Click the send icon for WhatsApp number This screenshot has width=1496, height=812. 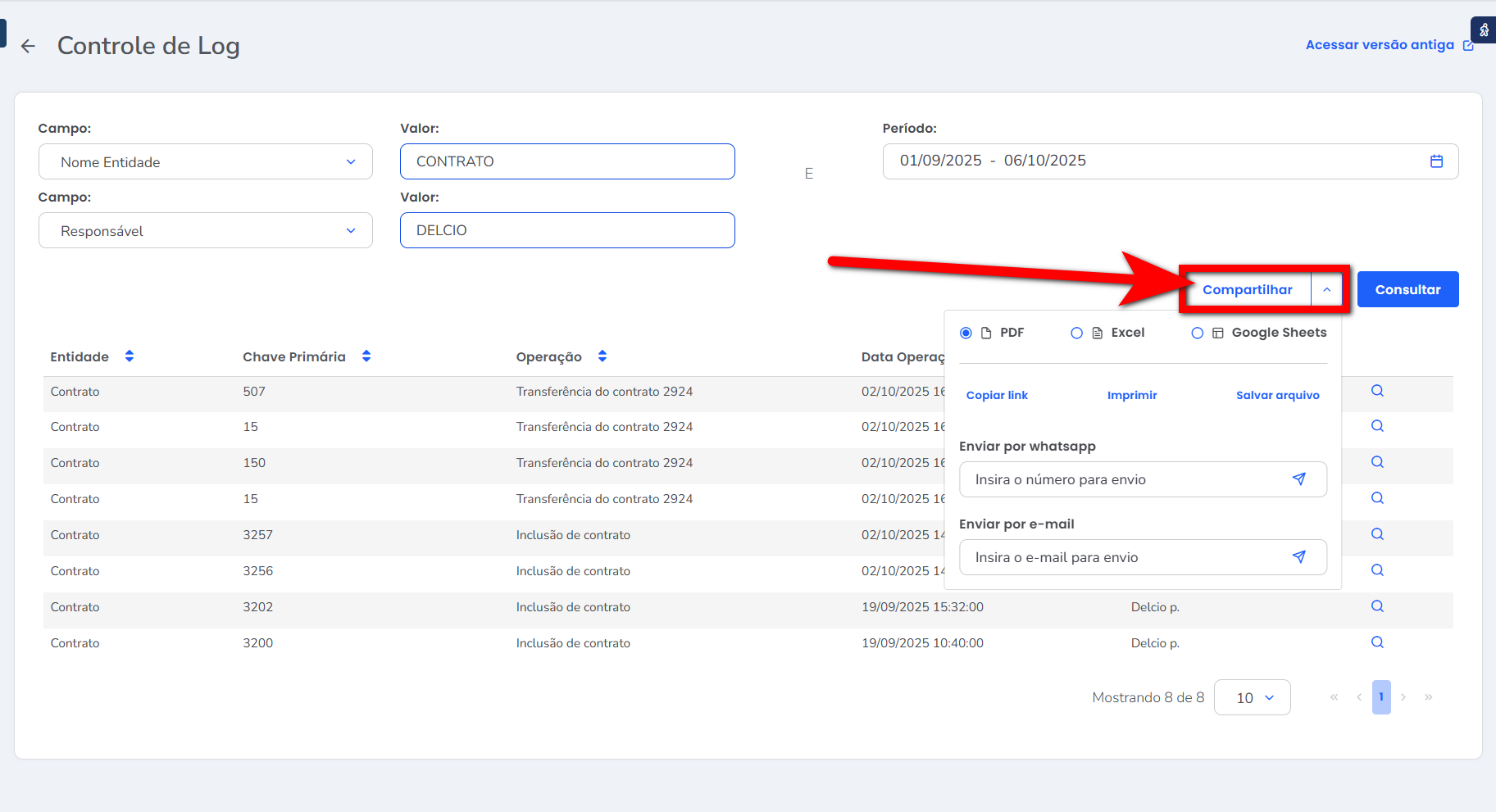(1298, 479)
